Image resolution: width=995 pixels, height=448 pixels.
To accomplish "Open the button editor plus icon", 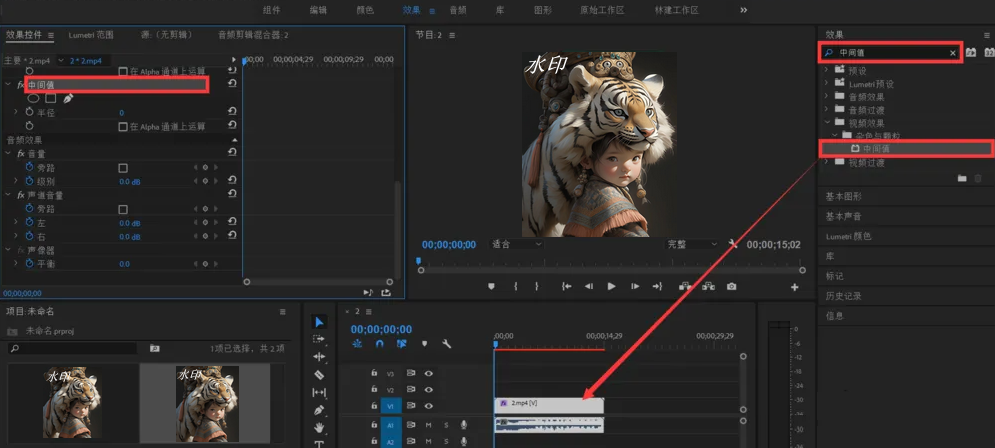I will point(794,287).
